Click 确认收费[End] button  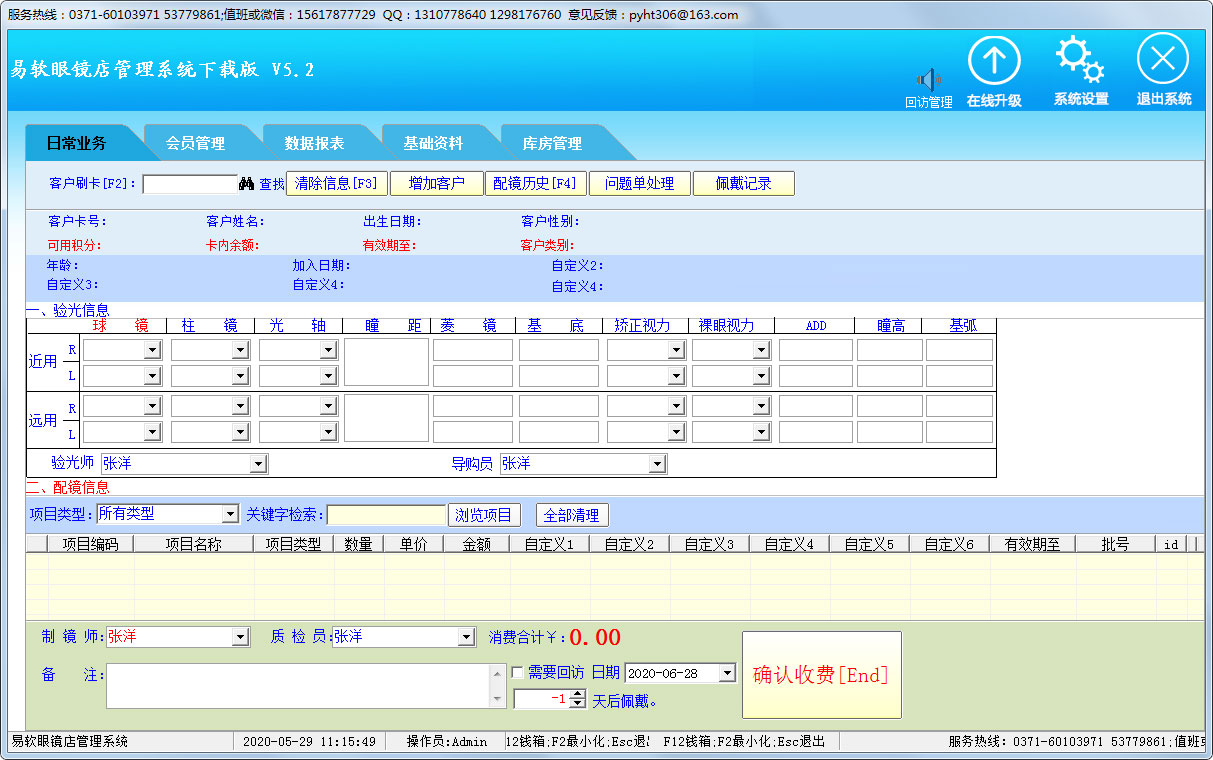coord(821,675)
